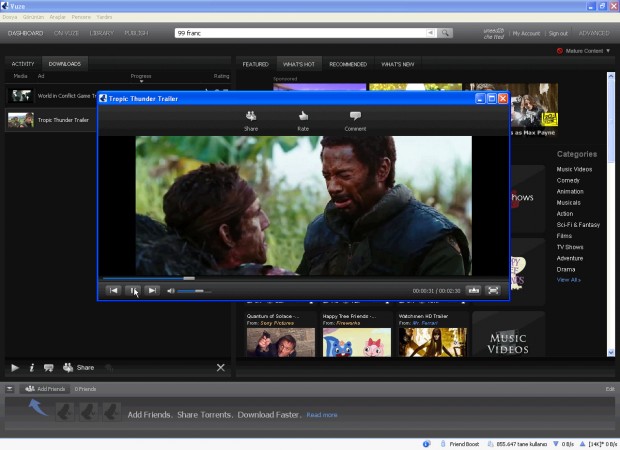Switch to ON VUZE tab
This screenshot has width=620, height=450.
click(x=66, y=33)
